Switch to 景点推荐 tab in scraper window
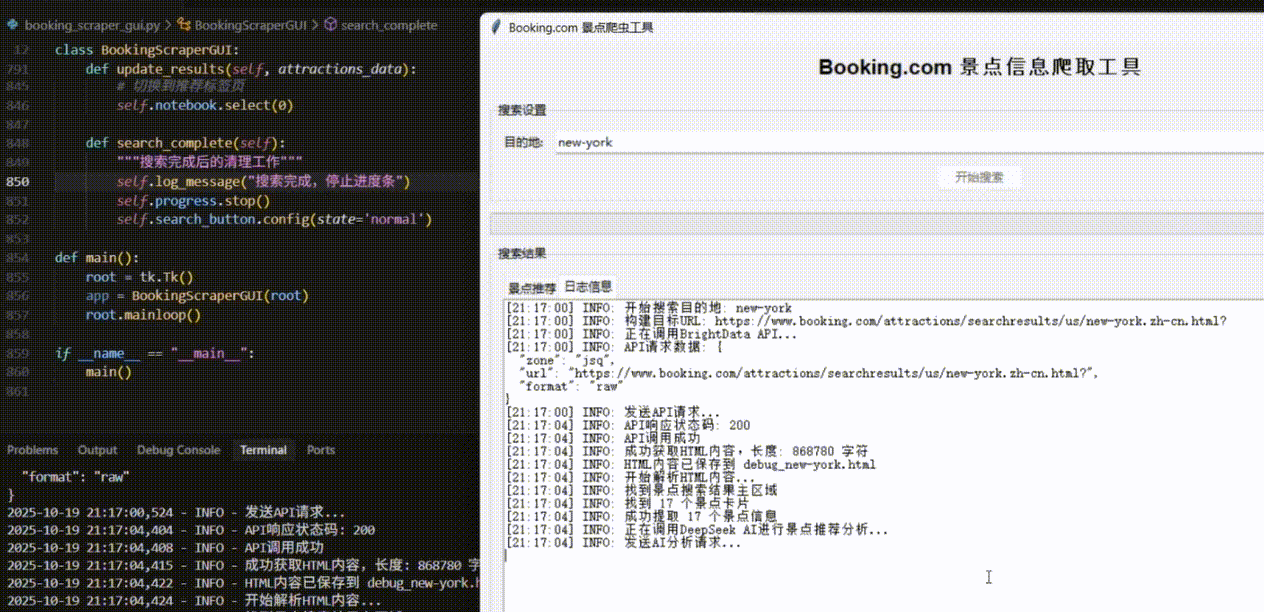The image size is (1264, 612). (531, 288)
